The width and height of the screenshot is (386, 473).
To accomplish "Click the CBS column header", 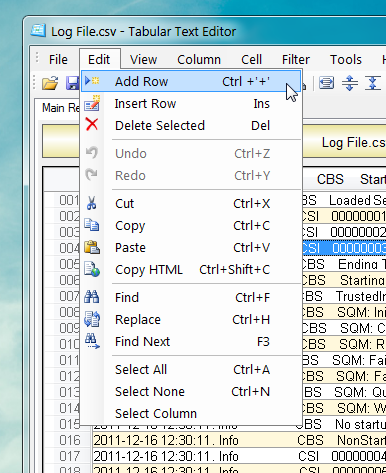I will coord(330,179).
